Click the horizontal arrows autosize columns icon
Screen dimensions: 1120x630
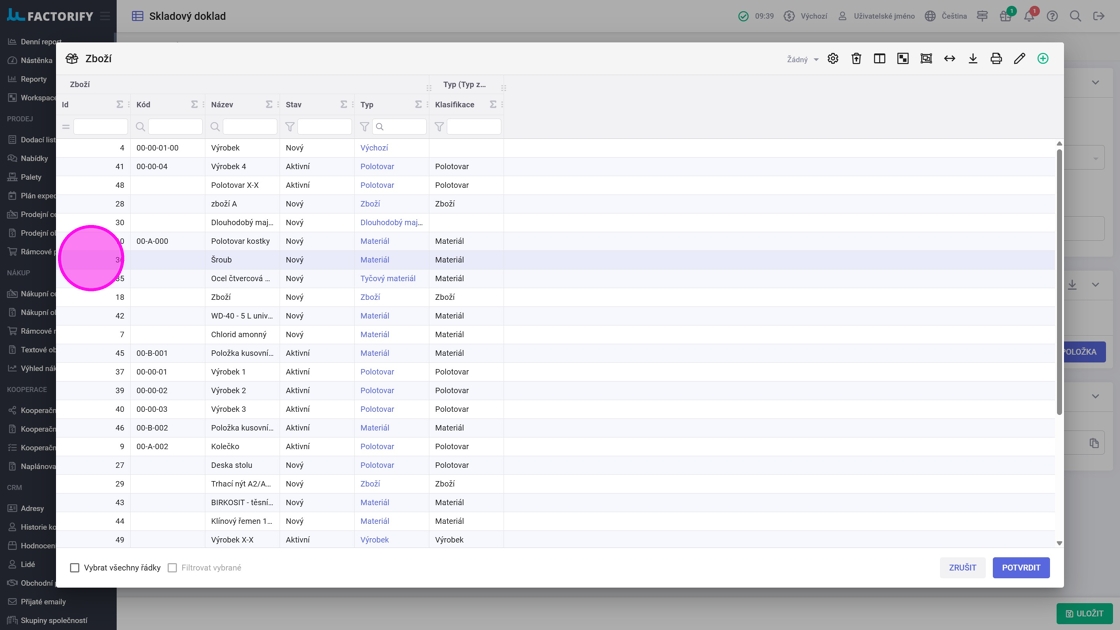coord(949,59)
